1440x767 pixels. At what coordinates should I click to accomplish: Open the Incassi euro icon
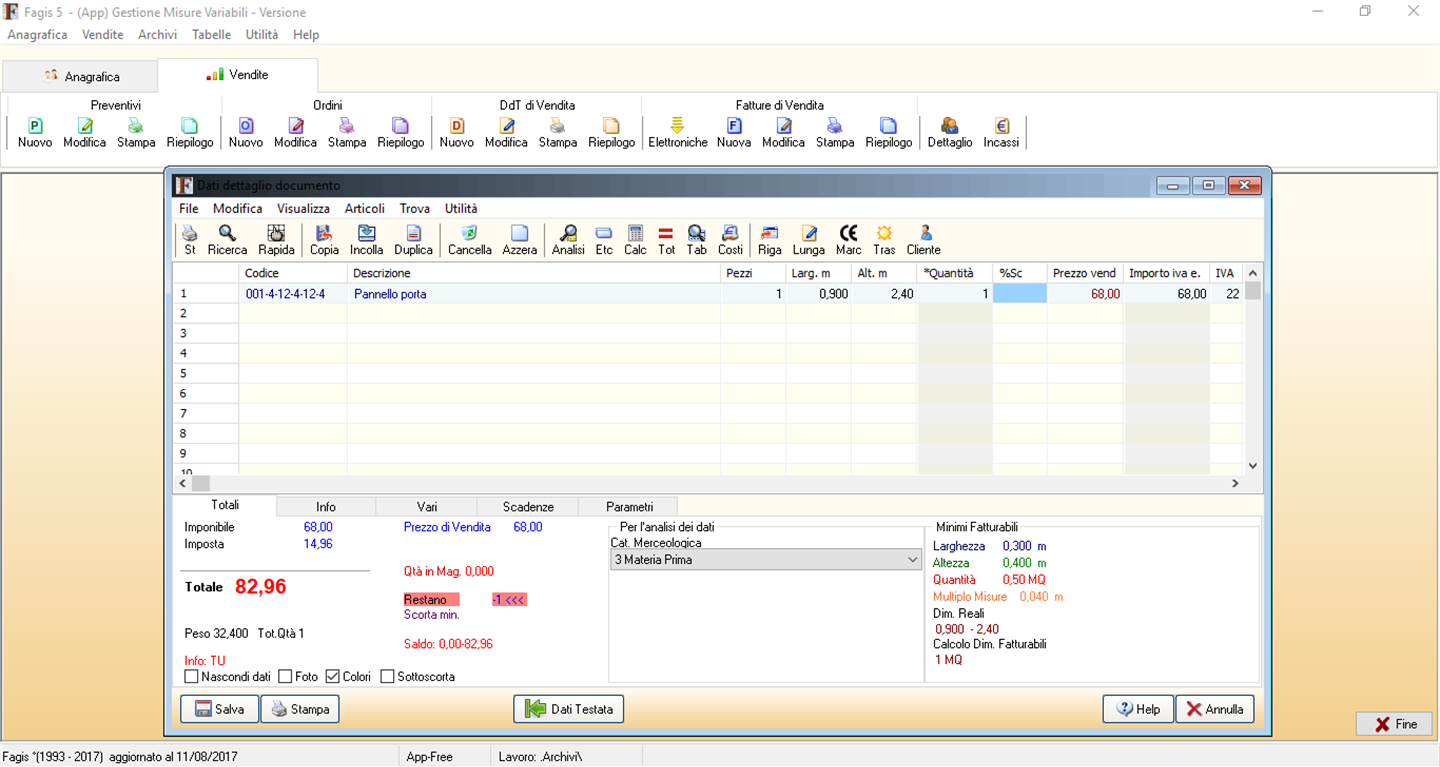1001,133
